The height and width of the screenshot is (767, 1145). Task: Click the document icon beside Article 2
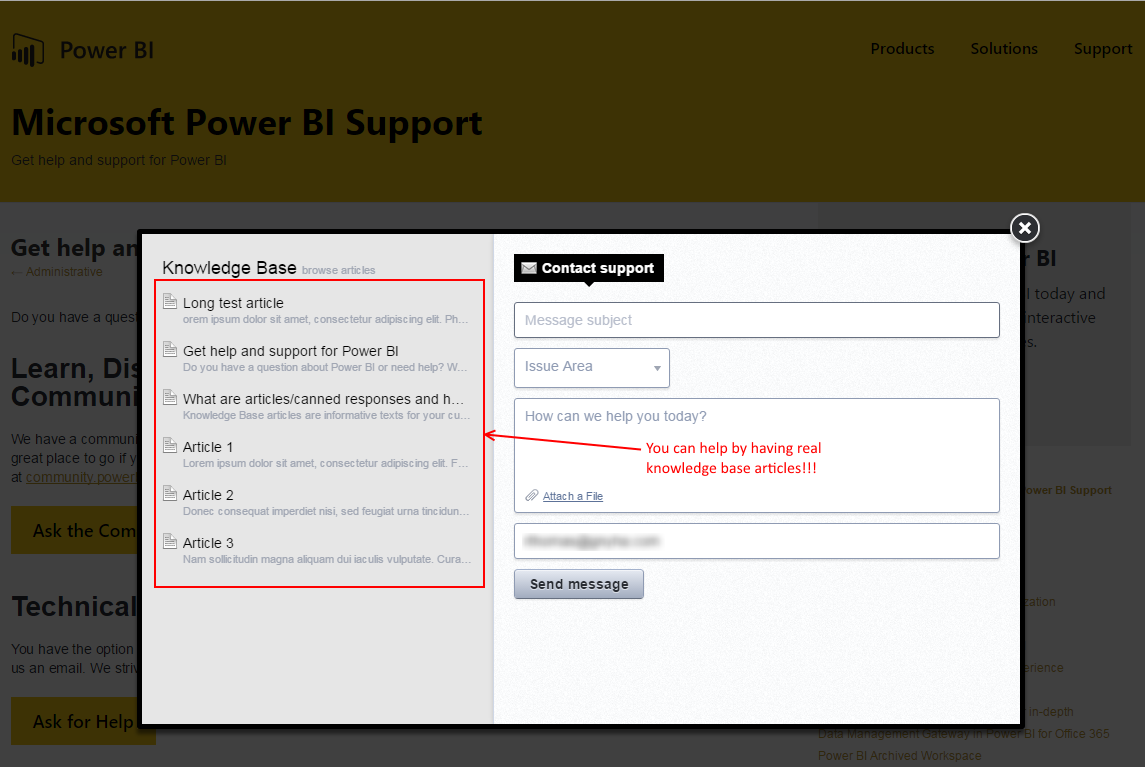[170, 493]
